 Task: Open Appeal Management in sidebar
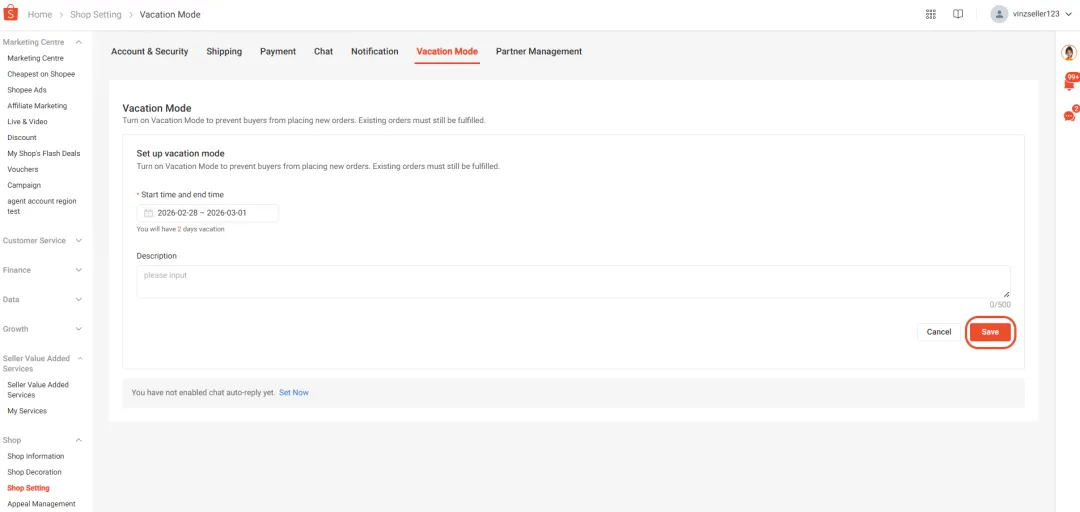pyautogui.click(x=41, y=504)
